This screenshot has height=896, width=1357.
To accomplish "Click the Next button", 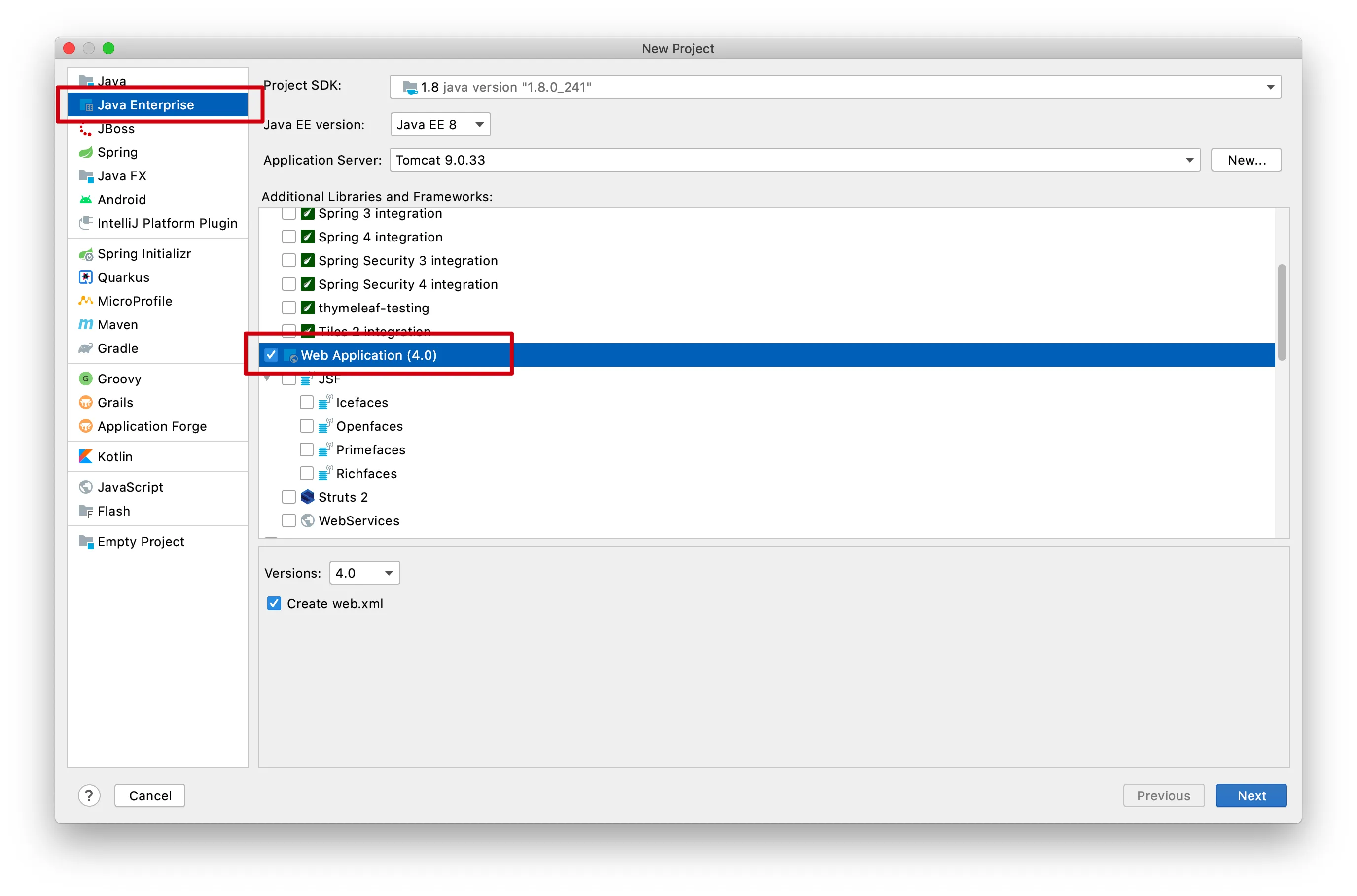I will (1251, 796).
